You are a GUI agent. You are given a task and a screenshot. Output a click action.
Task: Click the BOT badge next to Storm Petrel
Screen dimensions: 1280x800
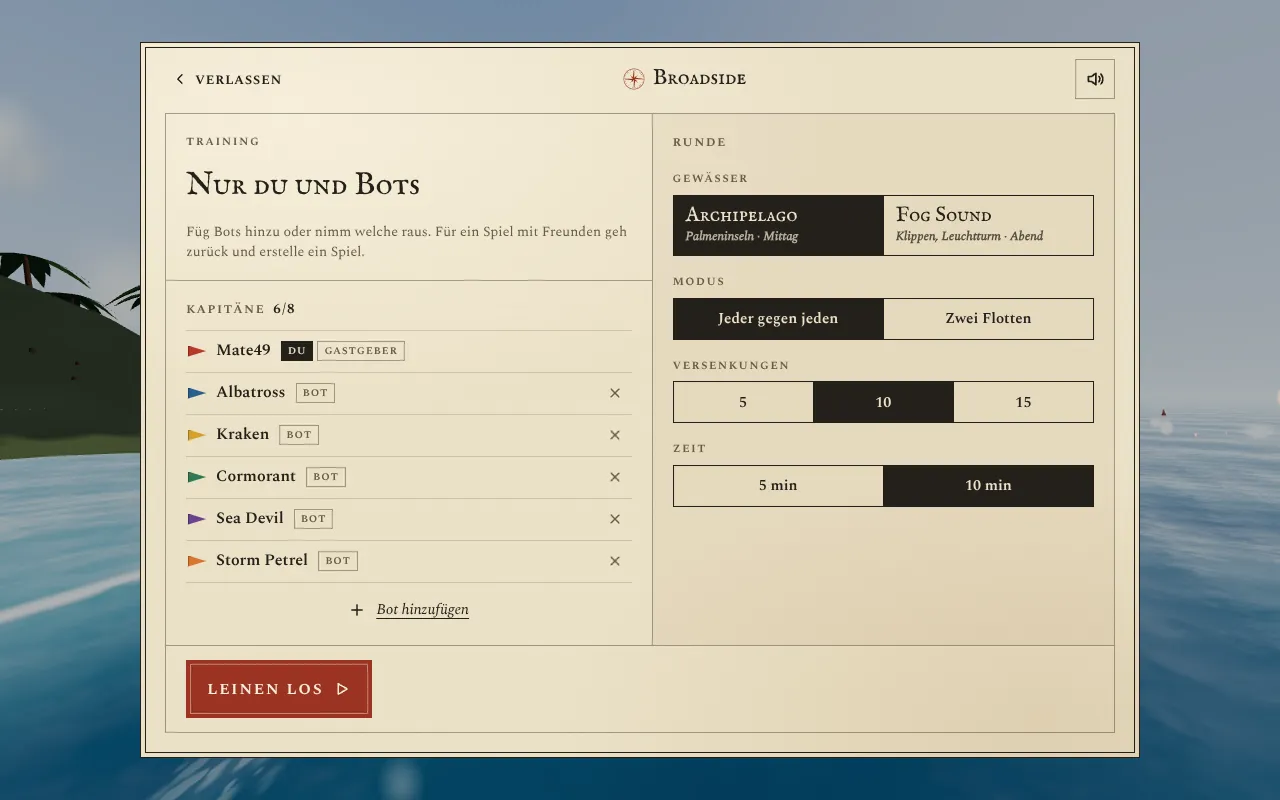[338, 561]
